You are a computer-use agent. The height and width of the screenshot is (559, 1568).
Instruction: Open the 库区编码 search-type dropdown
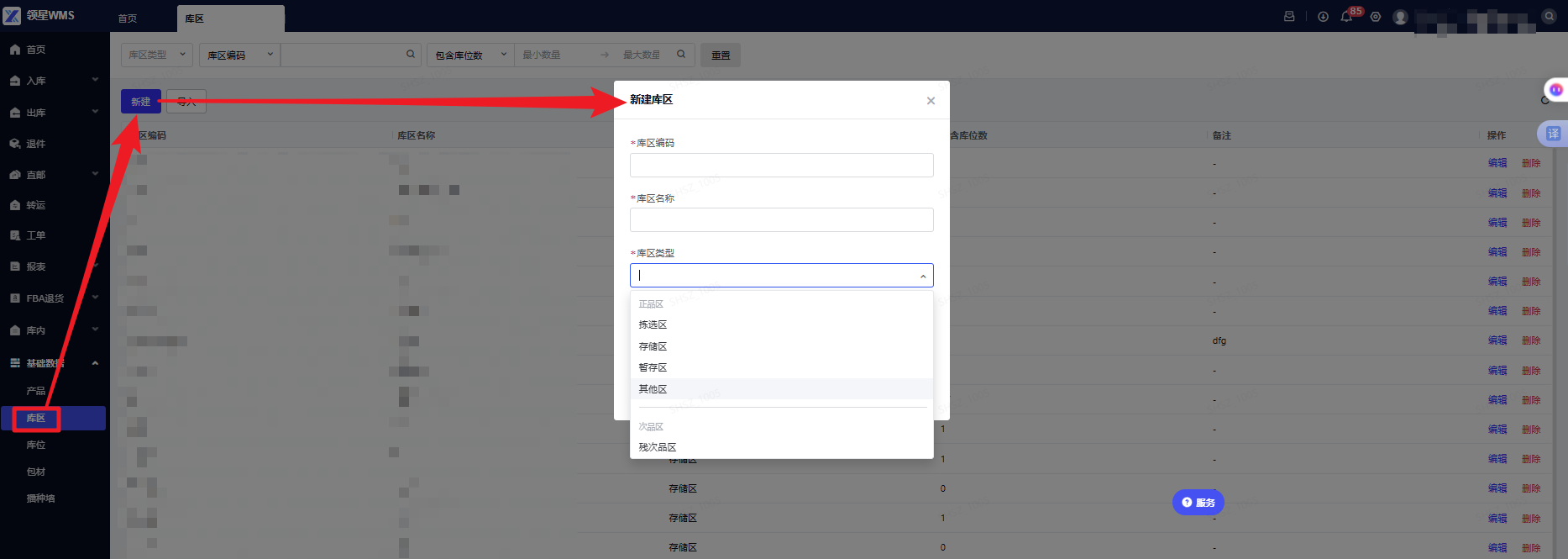tap(240, 55)
